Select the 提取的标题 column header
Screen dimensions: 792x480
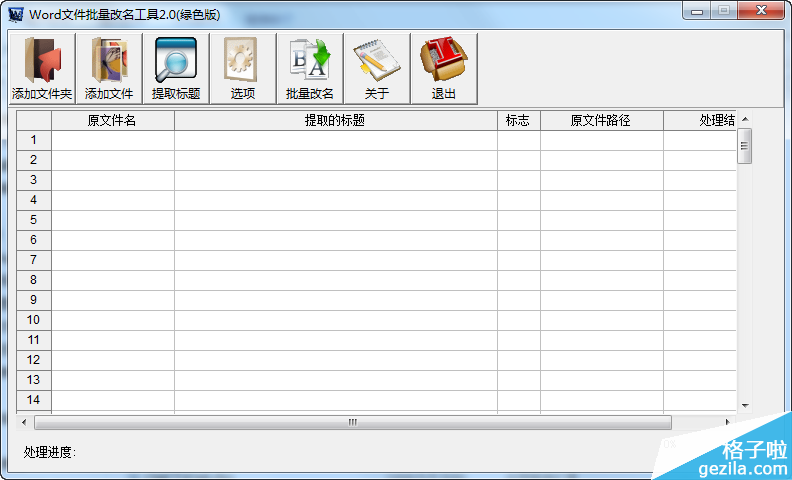point(336,120)
